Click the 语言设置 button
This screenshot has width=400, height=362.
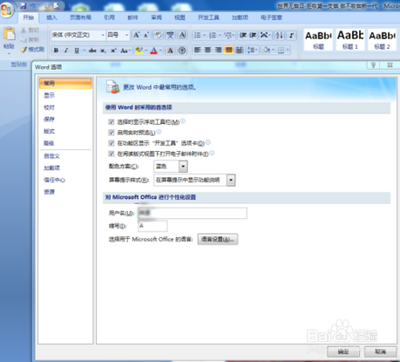point(218,239)
